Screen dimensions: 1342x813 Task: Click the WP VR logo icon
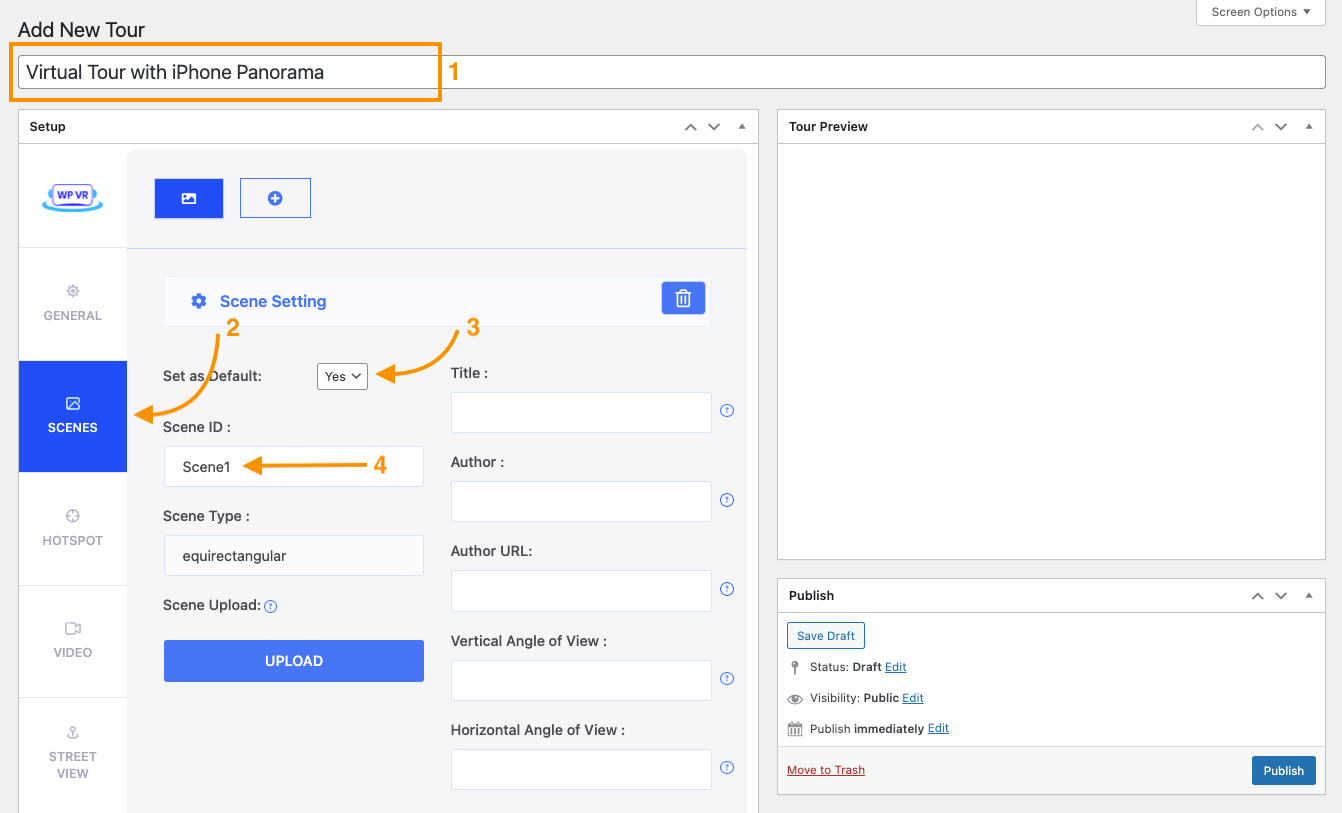point(72,197)
